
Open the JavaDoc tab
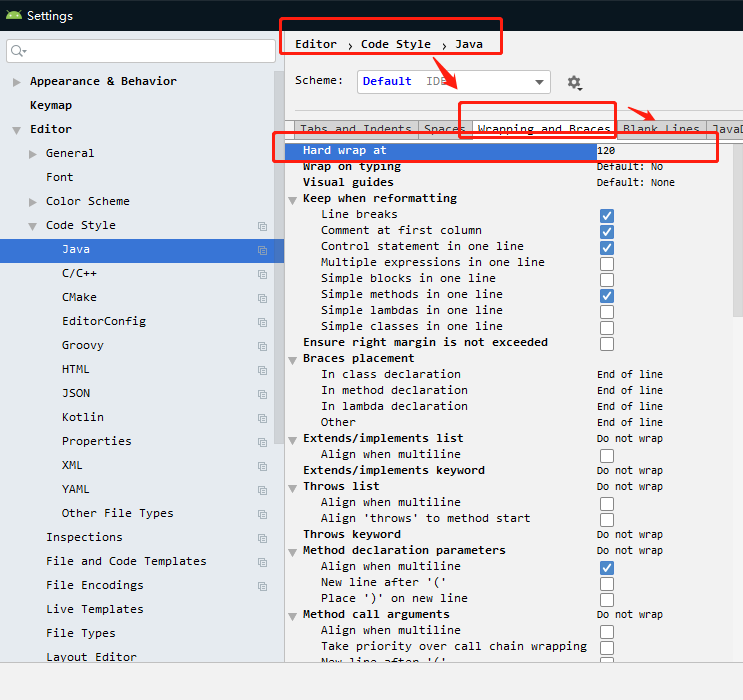pyautogui.click(x=725, y=129)
